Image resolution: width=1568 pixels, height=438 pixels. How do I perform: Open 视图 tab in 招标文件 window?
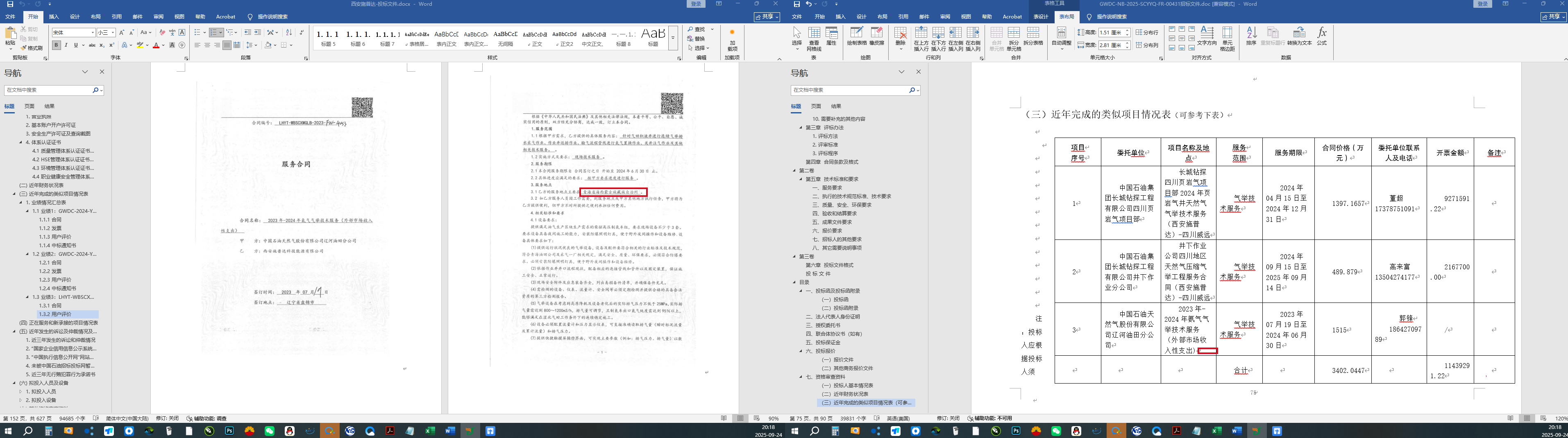click(x=965, y=16)
